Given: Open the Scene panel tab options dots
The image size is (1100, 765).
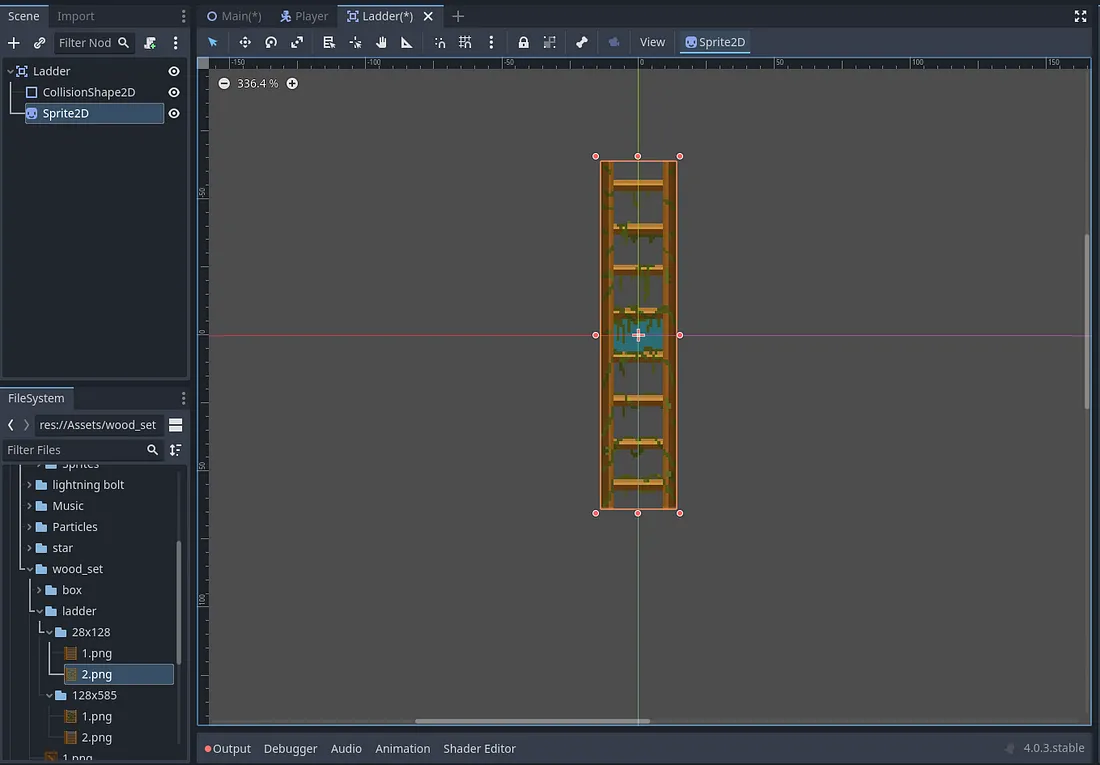Looking at the screenshot, I should tap(184, 16).
